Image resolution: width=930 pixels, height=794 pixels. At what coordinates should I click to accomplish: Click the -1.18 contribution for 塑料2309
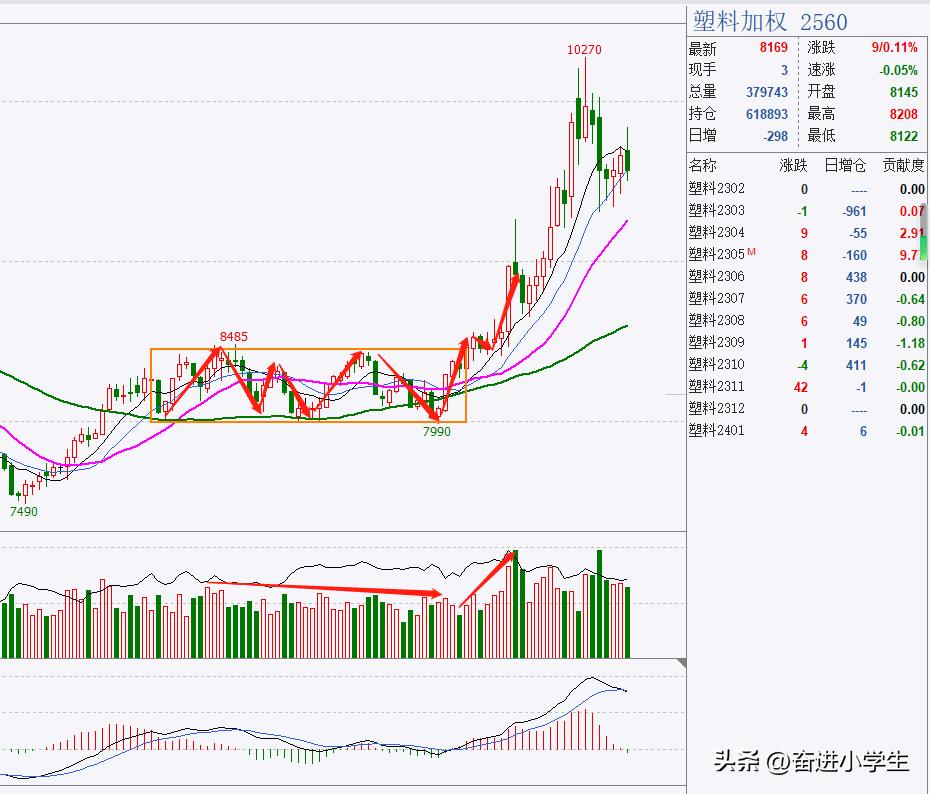(910, 343)
